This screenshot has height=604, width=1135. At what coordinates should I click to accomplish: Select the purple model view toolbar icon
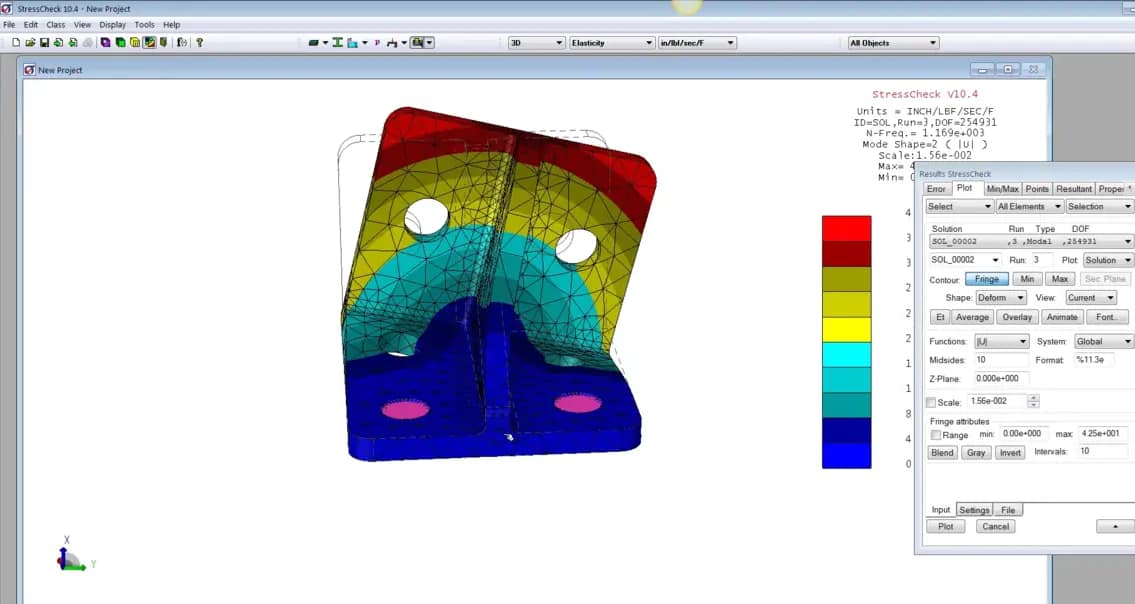coord(105,42)
